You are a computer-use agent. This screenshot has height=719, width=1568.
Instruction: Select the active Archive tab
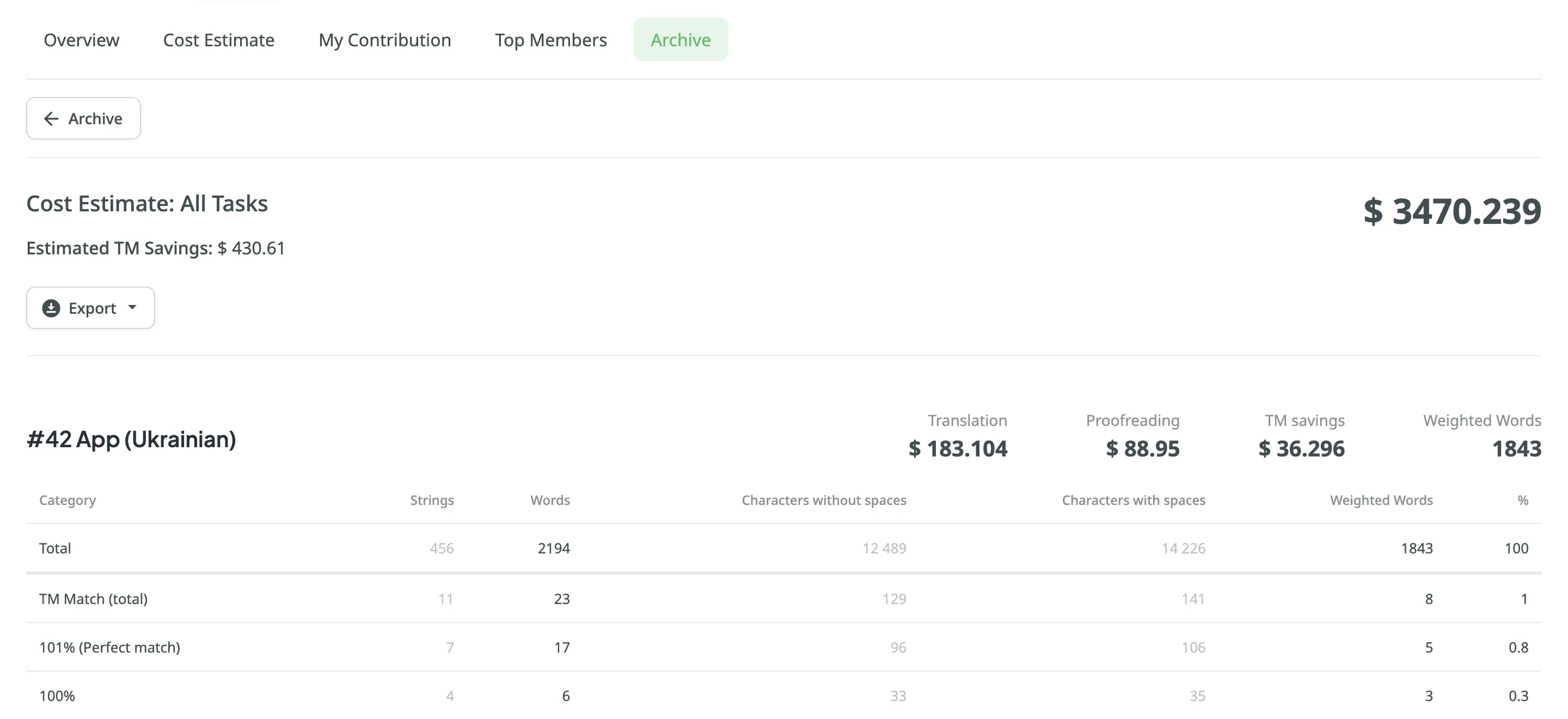pos(681,40)
